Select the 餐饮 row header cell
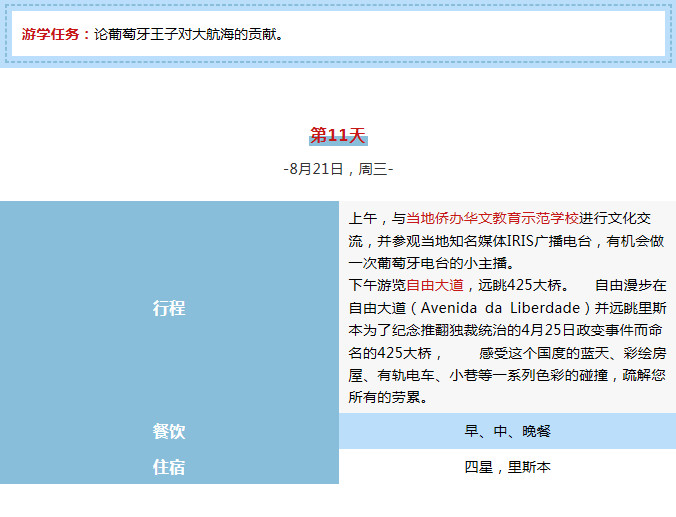The width and height of the screenshot is (676, 517). click(169, 431)
